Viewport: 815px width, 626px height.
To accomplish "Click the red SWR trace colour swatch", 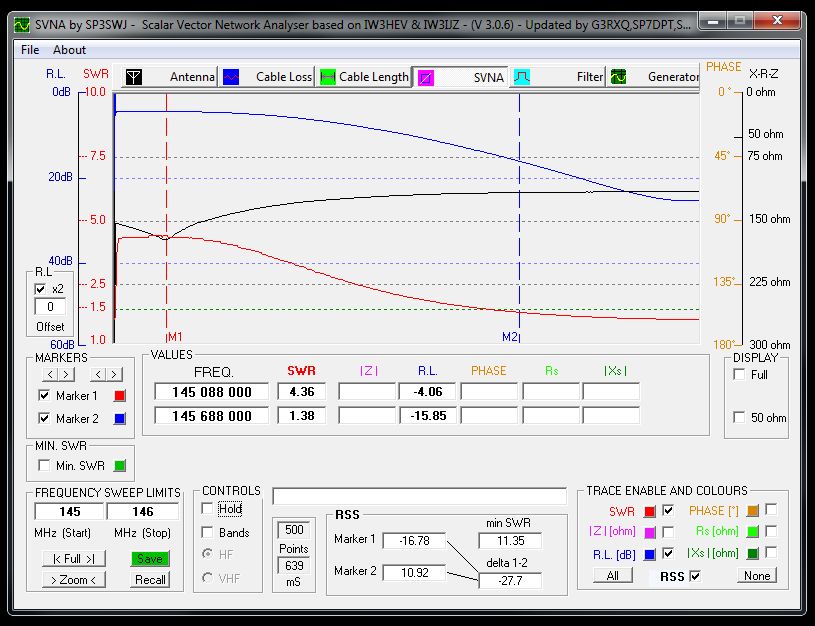I will click(x=650, y=511).
